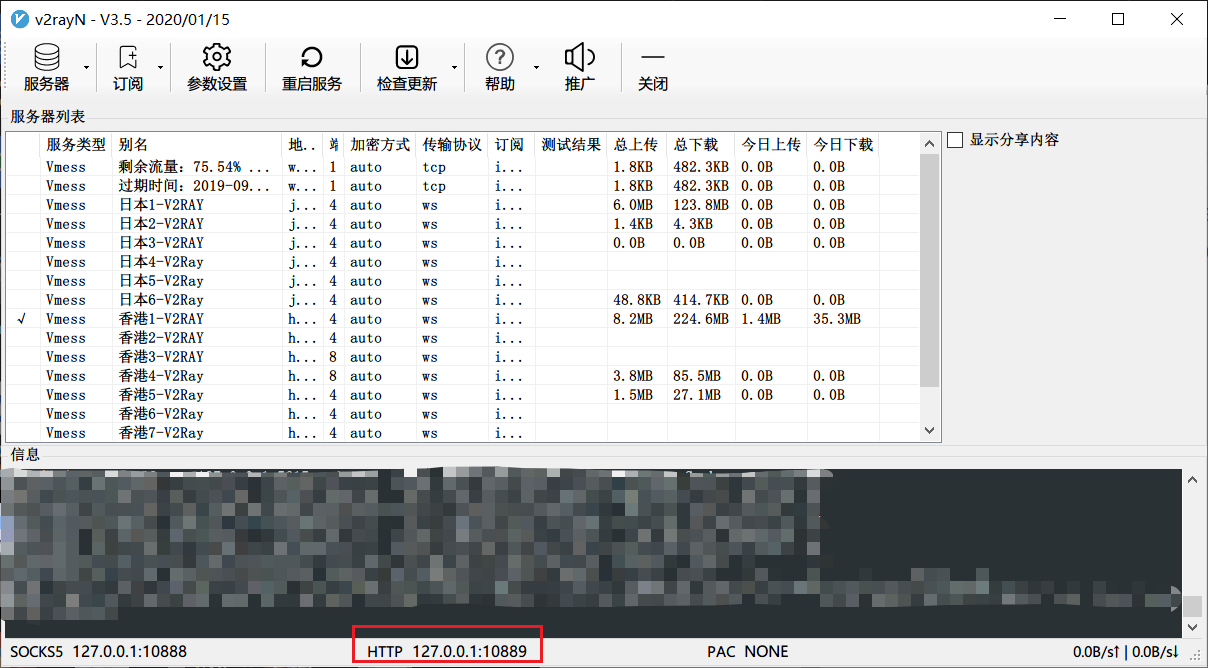Open the 帮助 help icon
Viewport: 1208px width, 668px height.
pos(499,68)
